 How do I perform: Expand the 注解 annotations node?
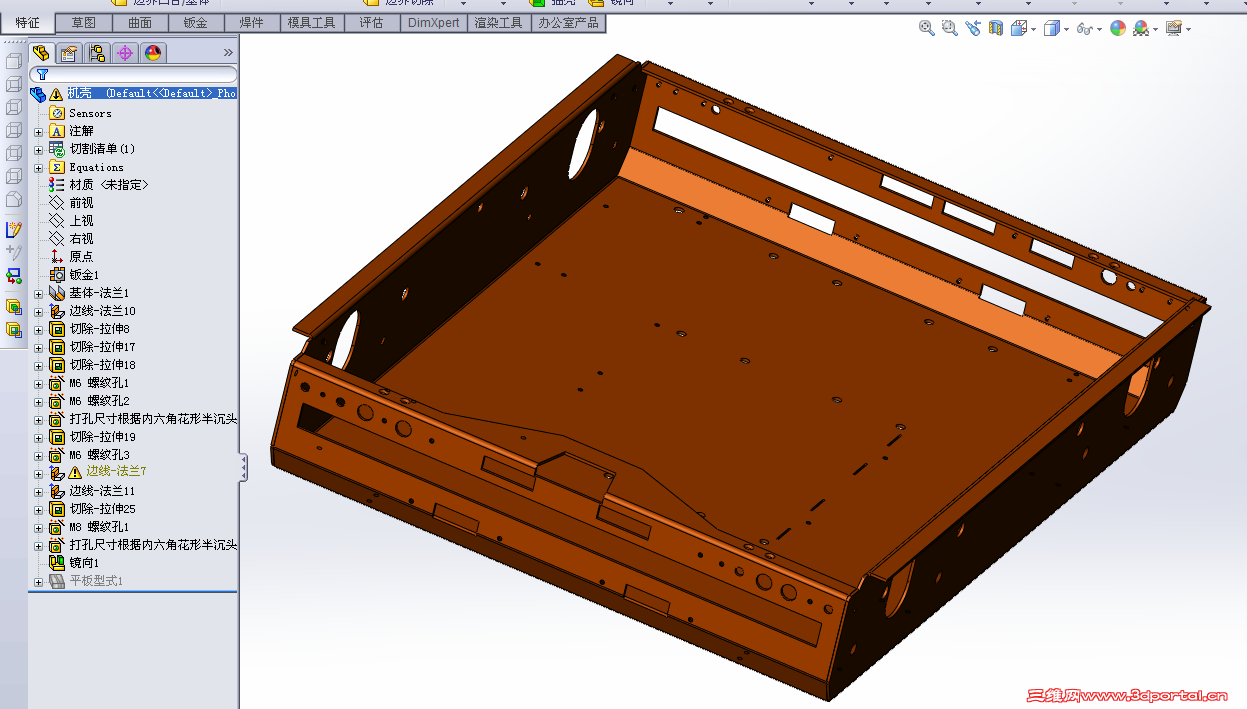(x=39, y=131)
